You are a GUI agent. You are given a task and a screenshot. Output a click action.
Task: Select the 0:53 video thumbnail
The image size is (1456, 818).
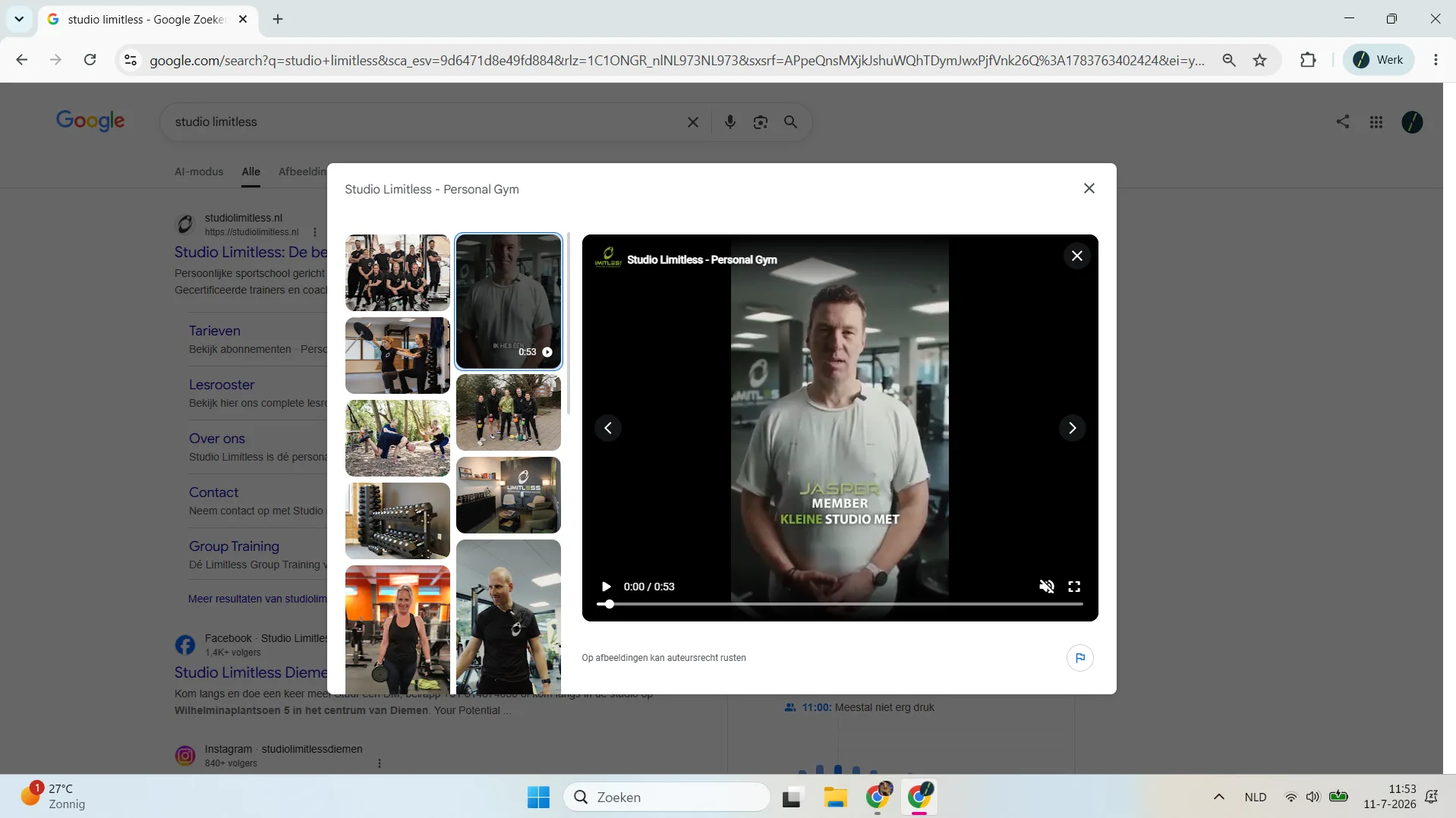[x=509, y=301]
